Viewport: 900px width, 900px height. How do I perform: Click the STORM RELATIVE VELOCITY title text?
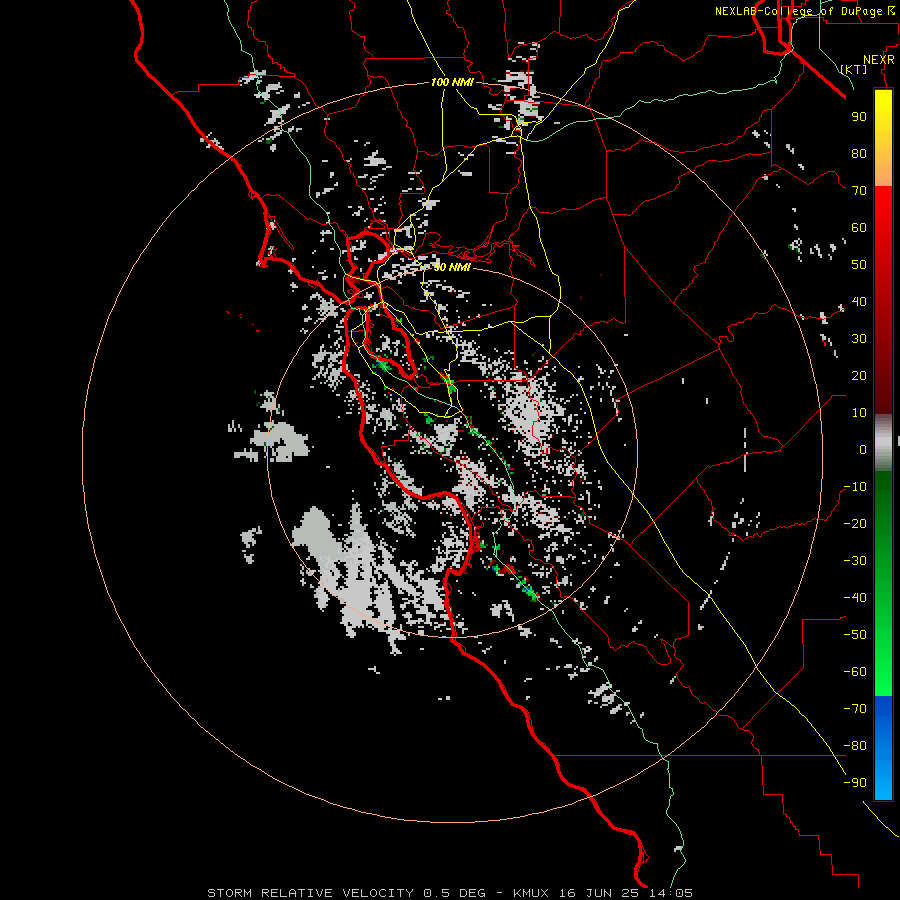pos(310,893)
